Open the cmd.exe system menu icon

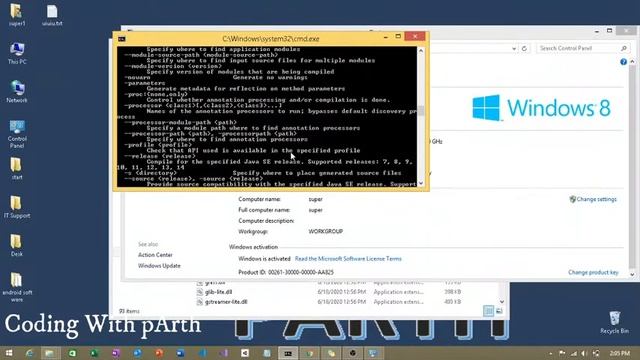(x=122, y=39)
